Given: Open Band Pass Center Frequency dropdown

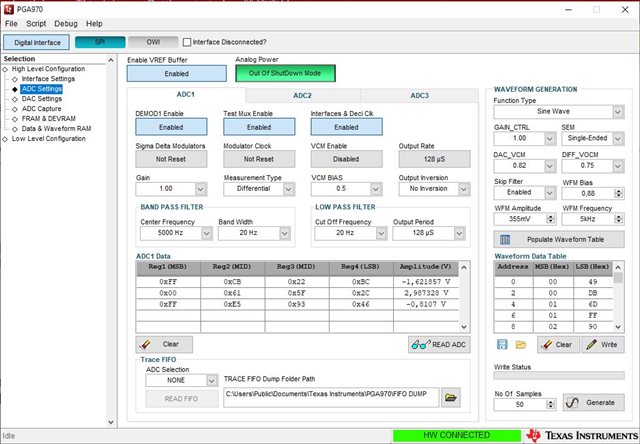Looking at the screenshot, I should (207, 233).
